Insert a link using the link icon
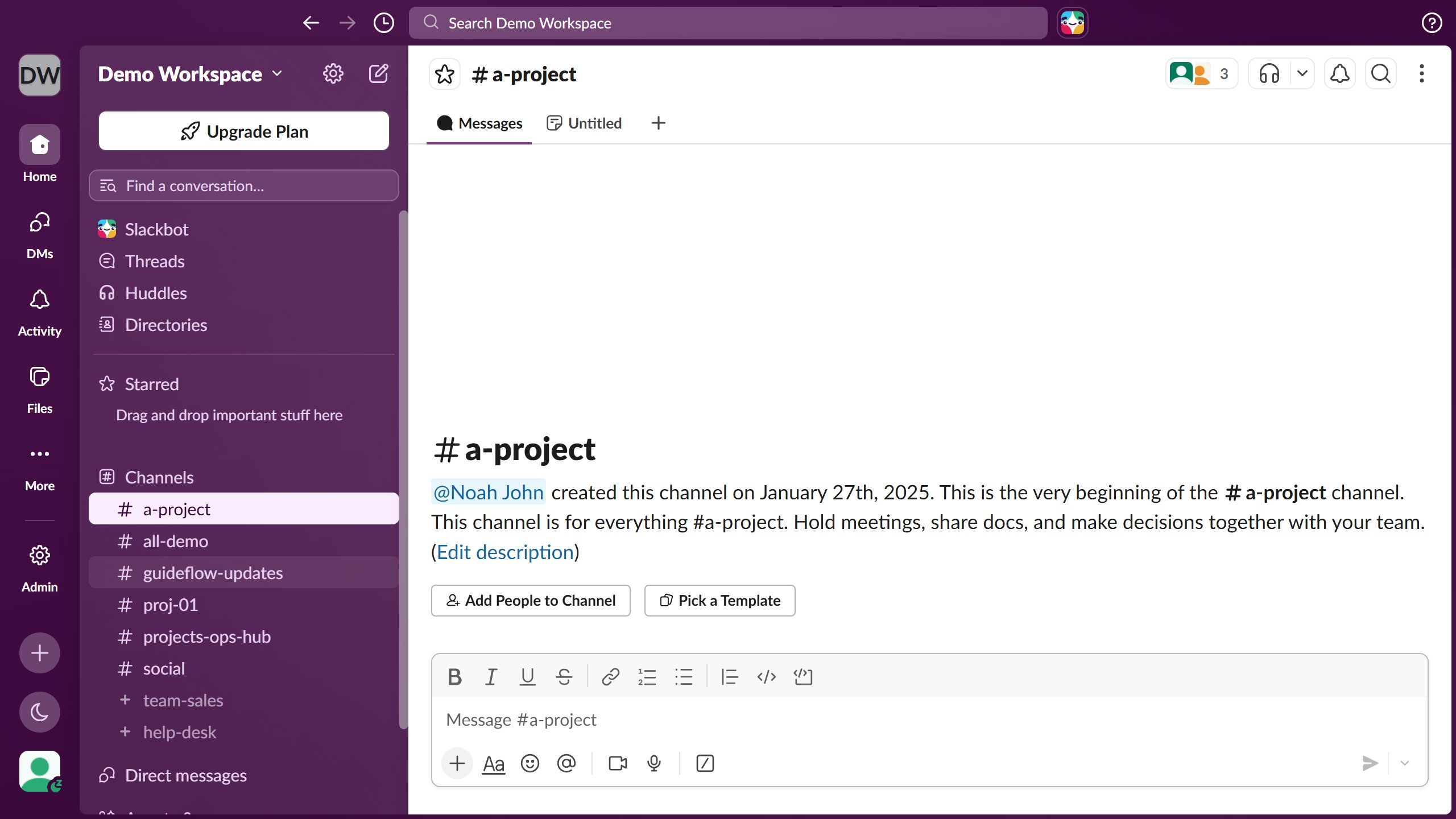The height and width of the screenshot is (819, 1456). pos(610,677)
